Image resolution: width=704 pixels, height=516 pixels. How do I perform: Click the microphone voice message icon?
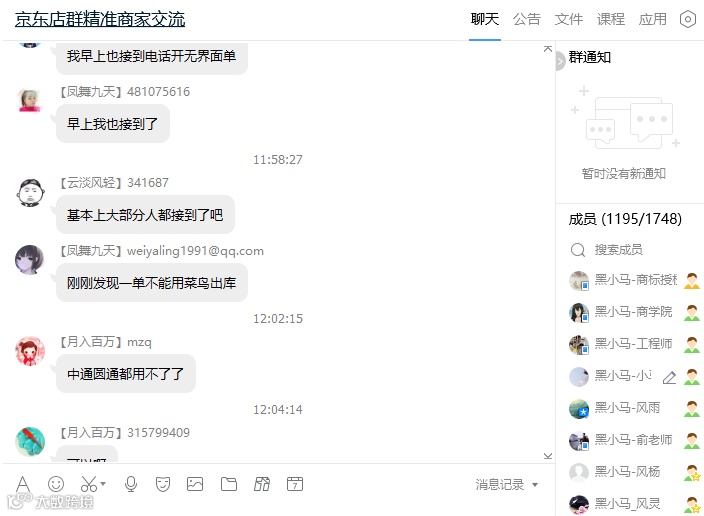(x=131, y=484)
